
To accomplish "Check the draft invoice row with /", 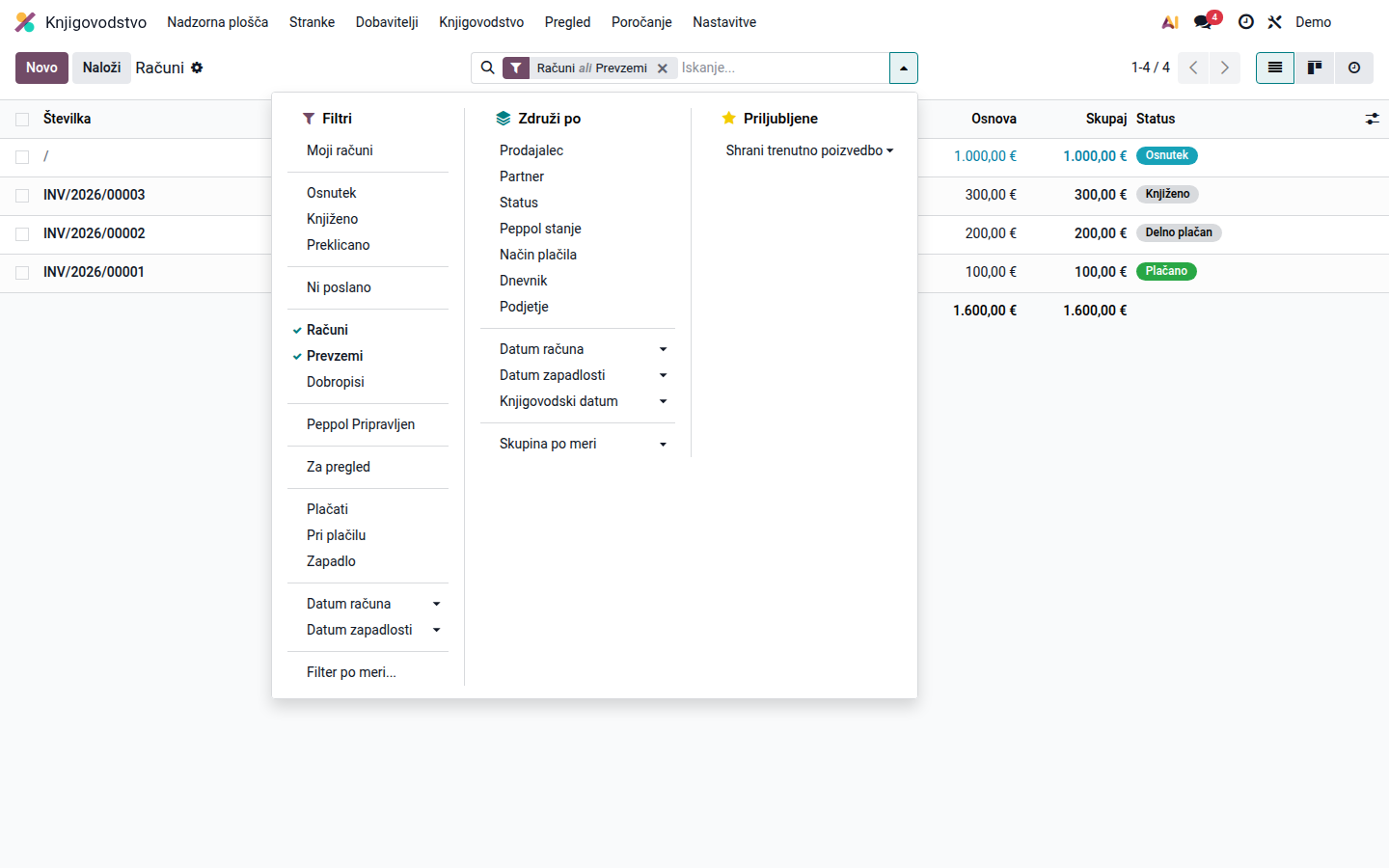I will point(22,157).
